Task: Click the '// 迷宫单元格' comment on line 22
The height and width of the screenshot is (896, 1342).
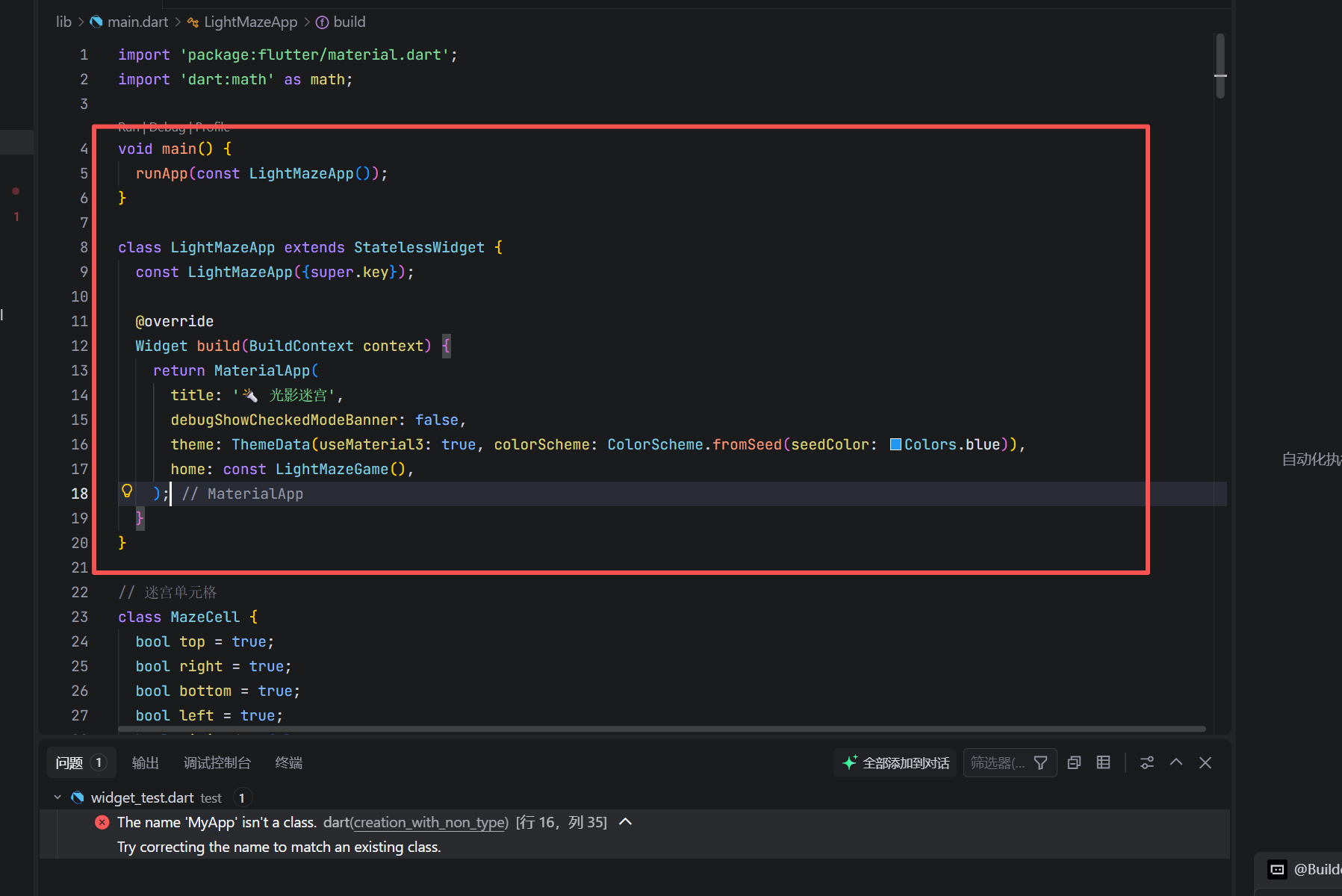Action: pyautogui.click(x=167, y=592)
